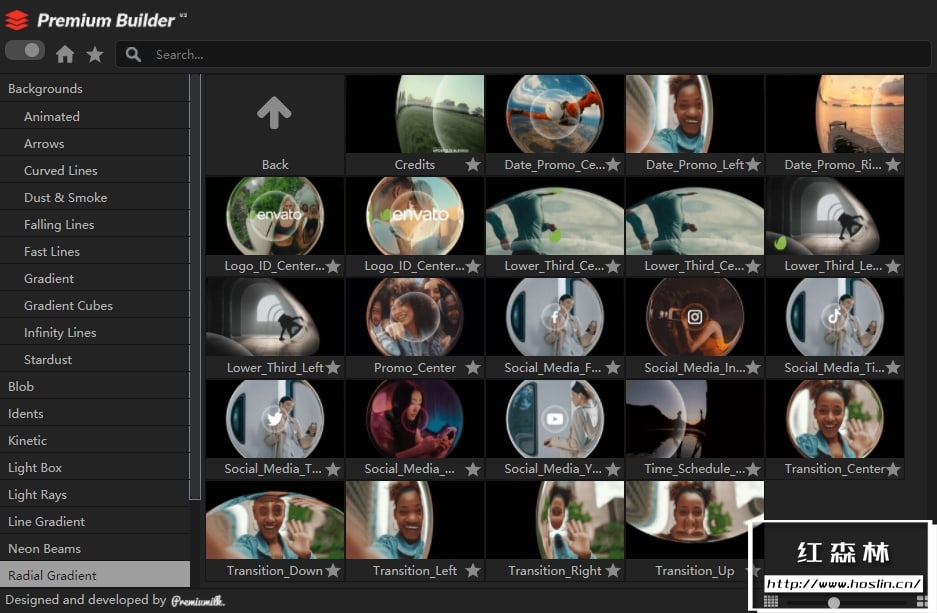Click the Back up-arrow tile

tap(274, 114)
